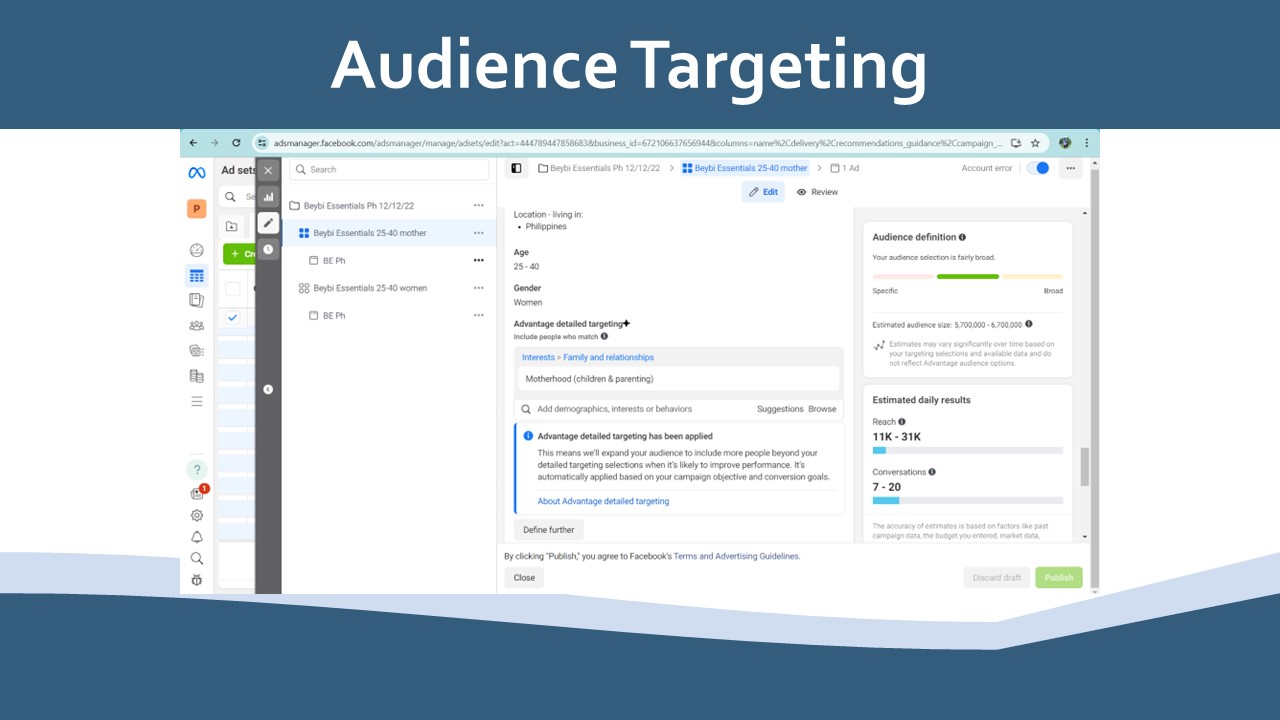The height and width of the screenshot is (720, 1280).
Task: Click the Reach estimate bar
Action: 968,450
